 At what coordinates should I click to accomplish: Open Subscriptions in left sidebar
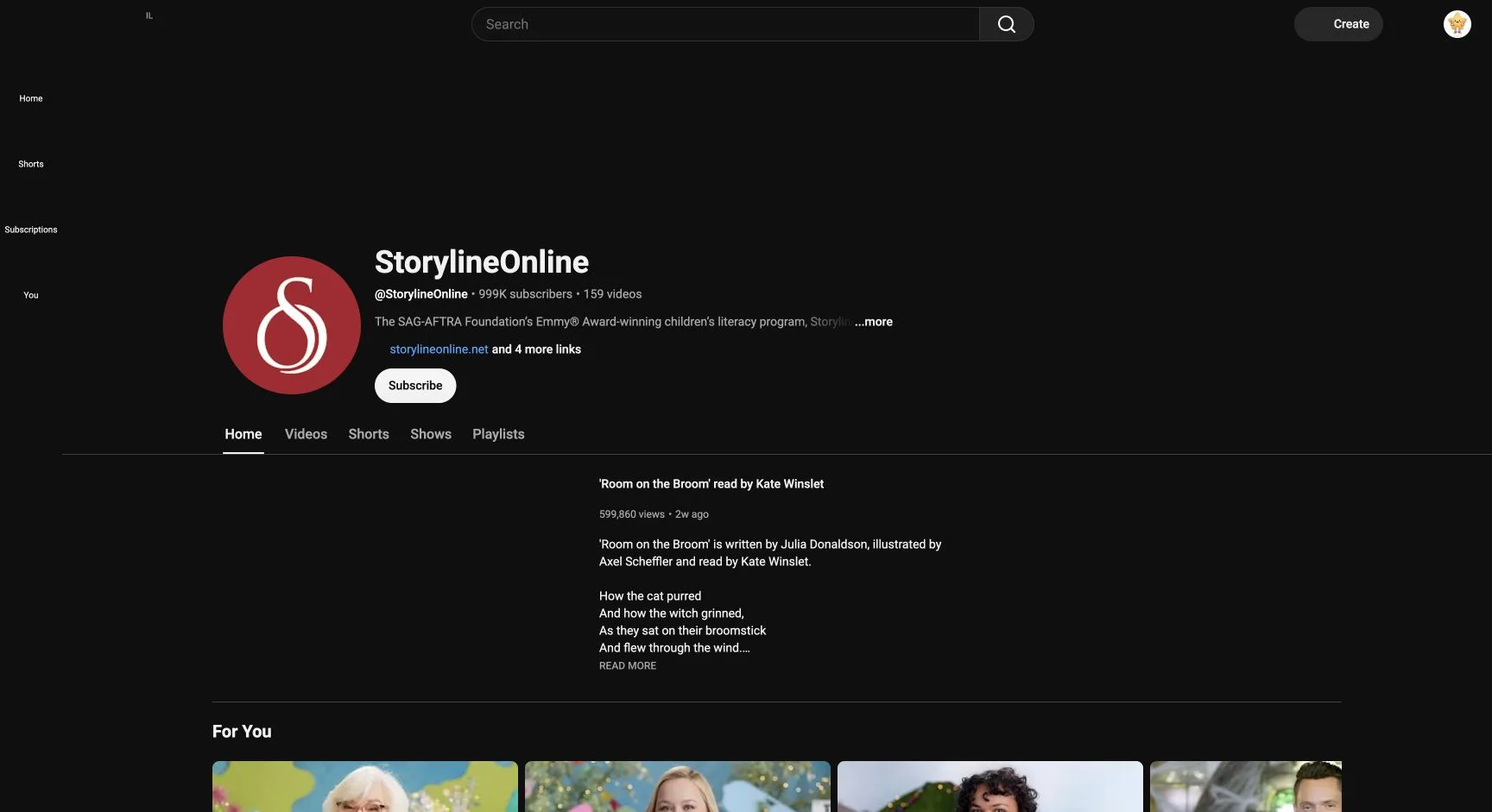click(x=31, y=230)
